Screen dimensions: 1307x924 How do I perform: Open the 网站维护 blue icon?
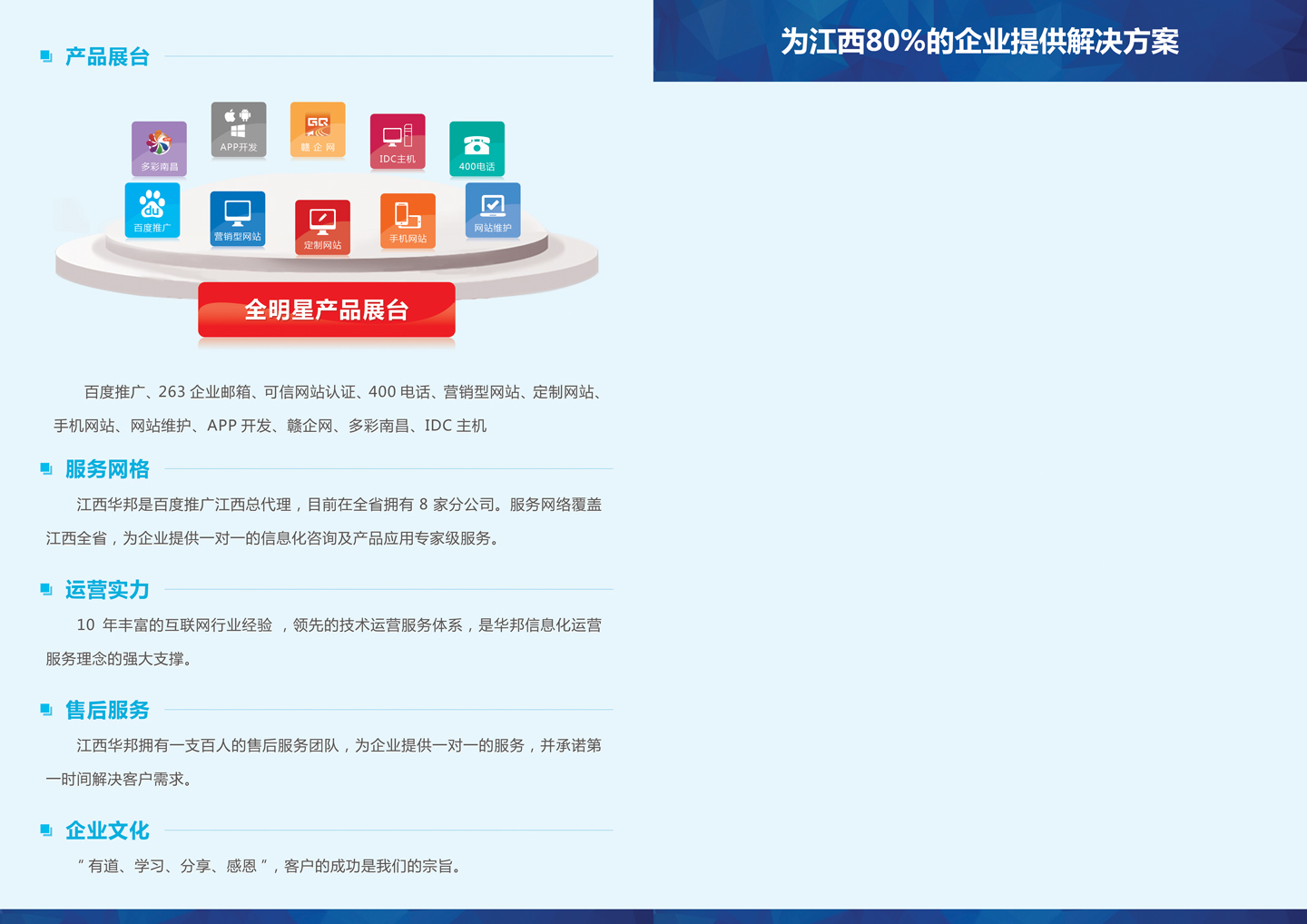493,210
